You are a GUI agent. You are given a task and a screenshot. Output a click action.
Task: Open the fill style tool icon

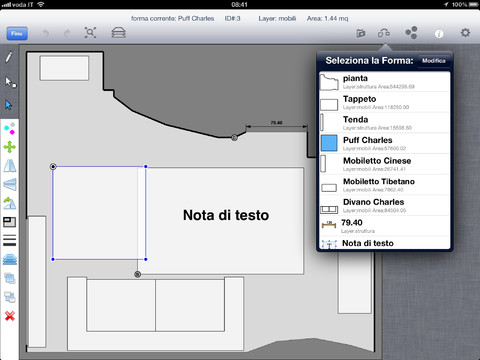[x=10, y=222]
